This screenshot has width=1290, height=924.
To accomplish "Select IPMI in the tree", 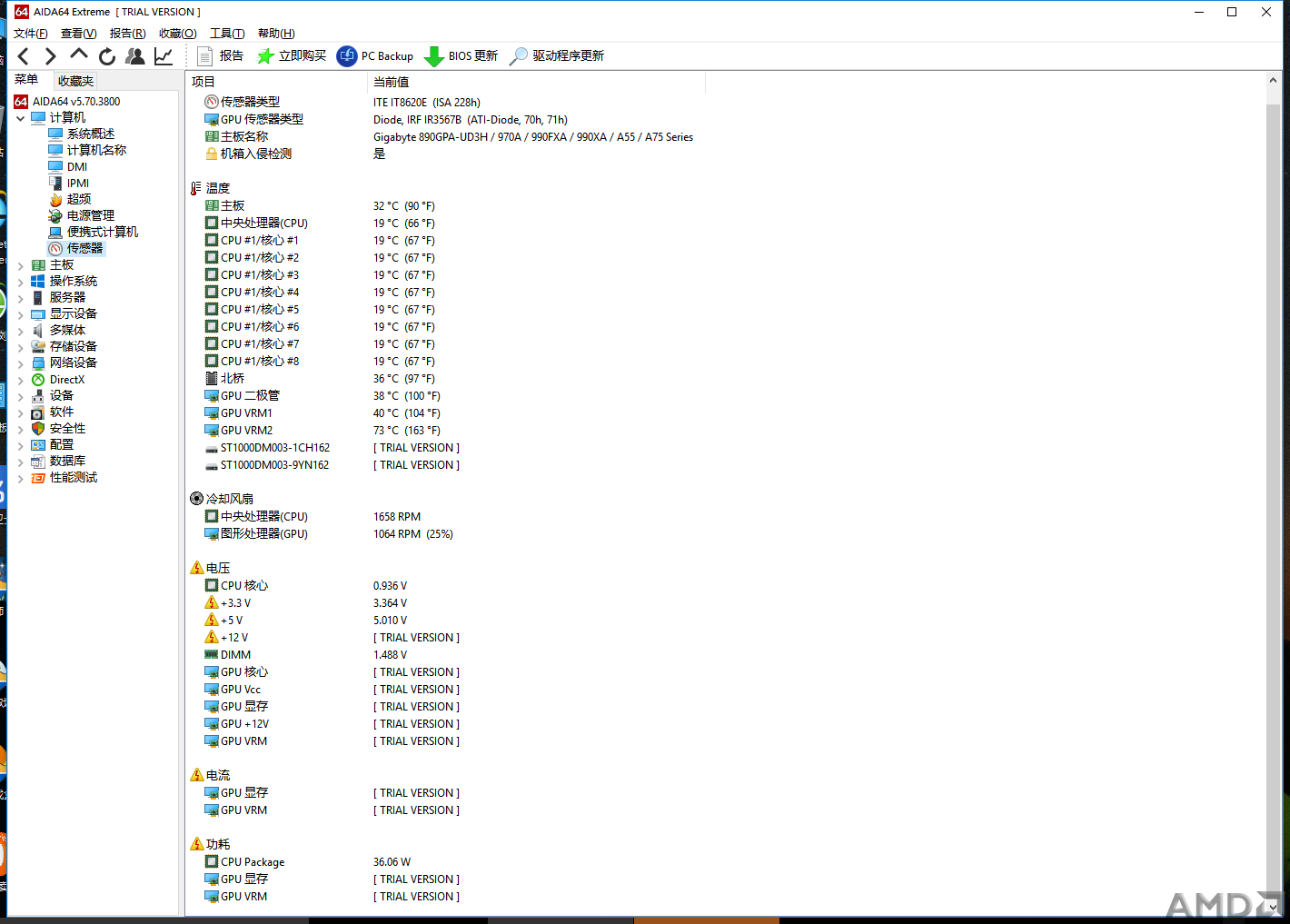I will point(78,184).
